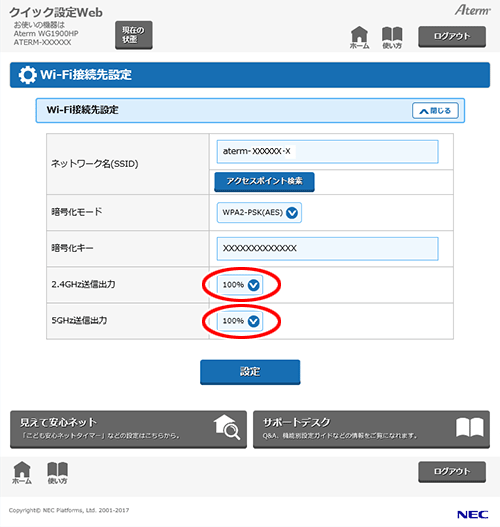The width and height of the screenshot is (500, 527).
Task: Click the Copyright NEC Platforms text
Action: coord(69,510)
